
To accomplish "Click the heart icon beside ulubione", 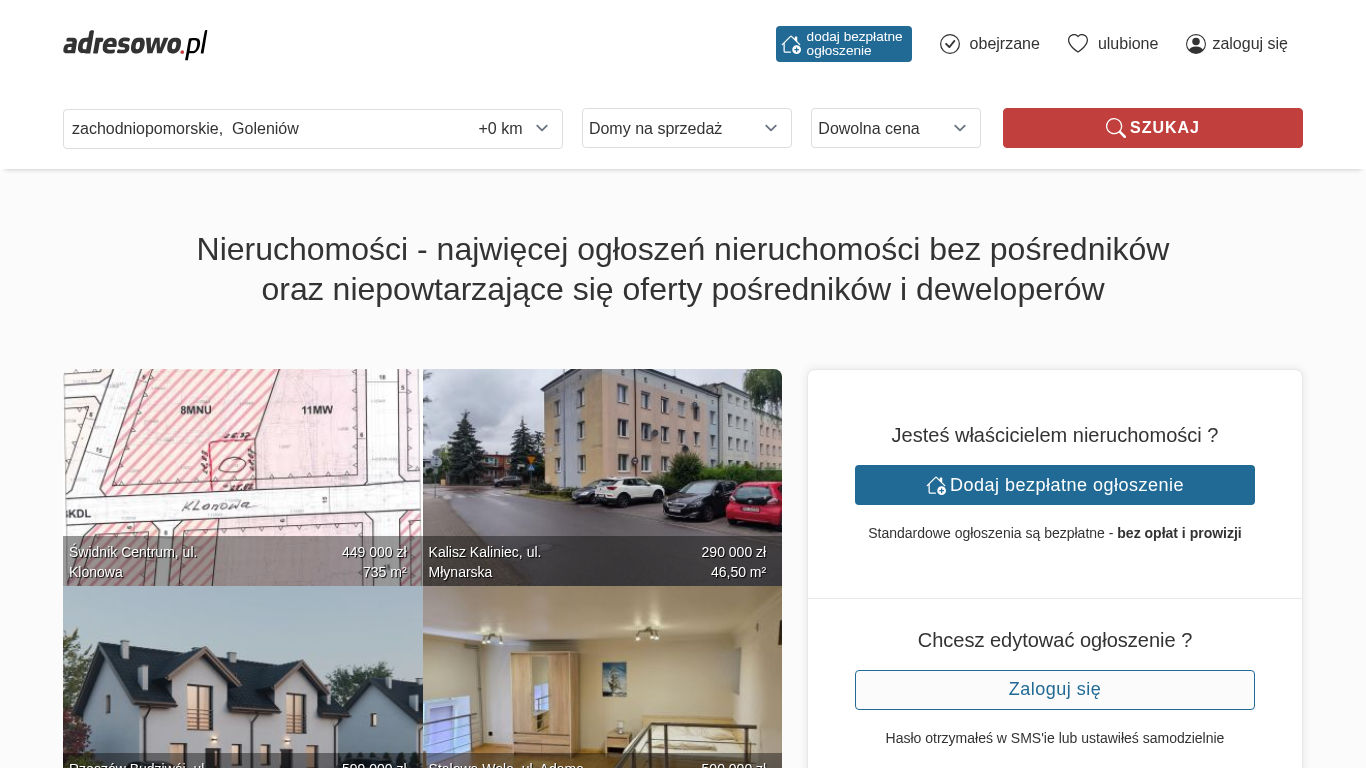I will coord(1077,44).
